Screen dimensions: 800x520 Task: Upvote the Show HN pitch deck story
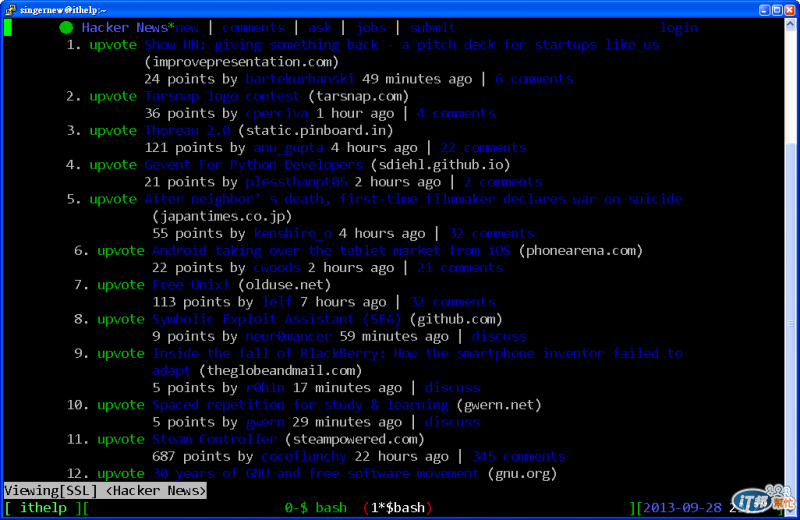point(113,45)
